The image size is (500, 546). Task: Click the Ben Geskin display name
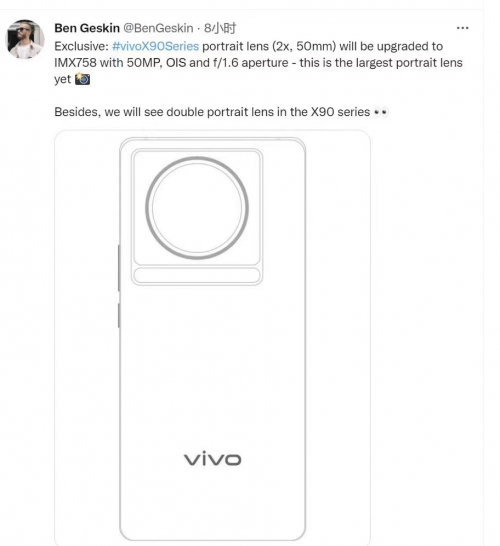coord(87,28)
